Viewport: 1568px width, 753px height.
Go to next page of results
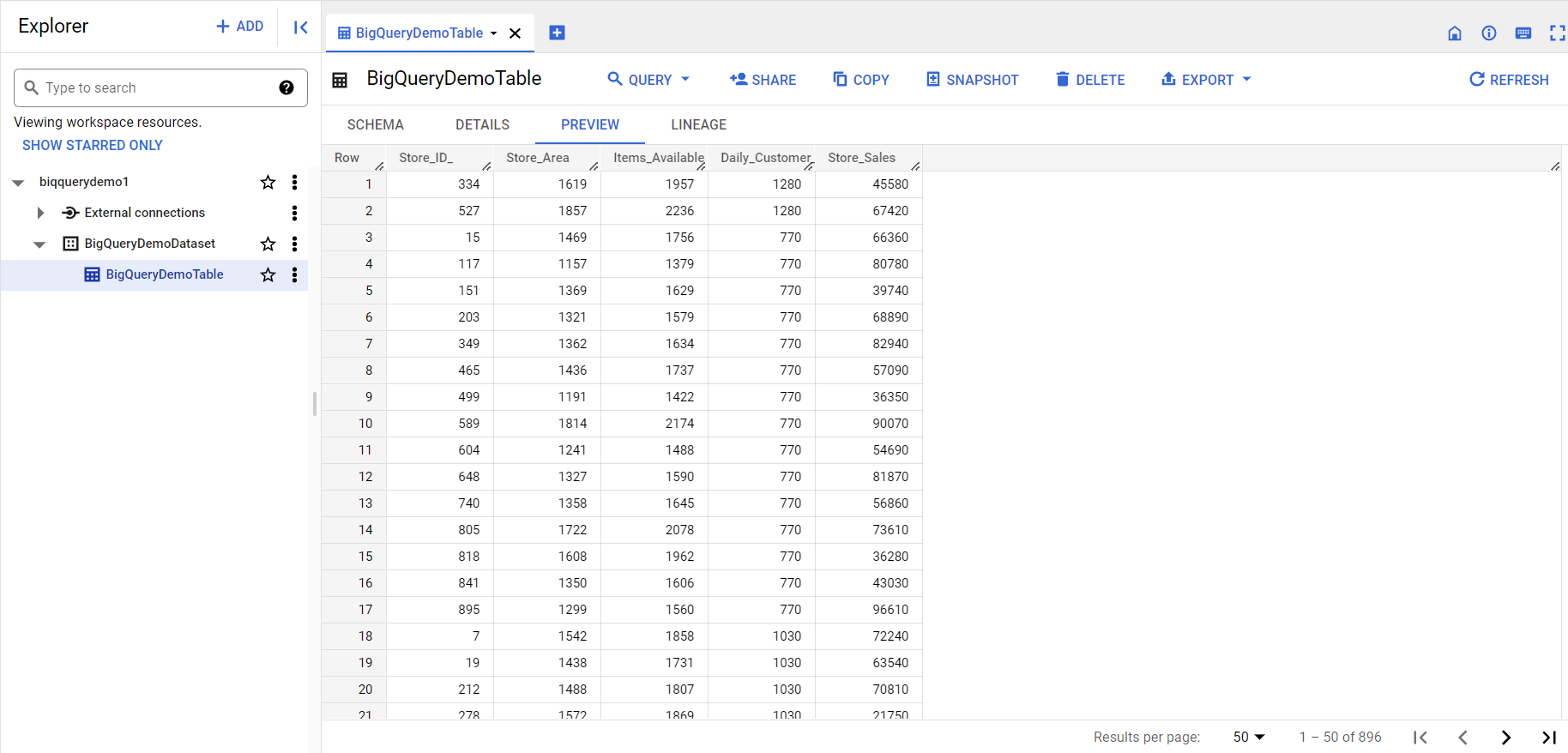1506,738
